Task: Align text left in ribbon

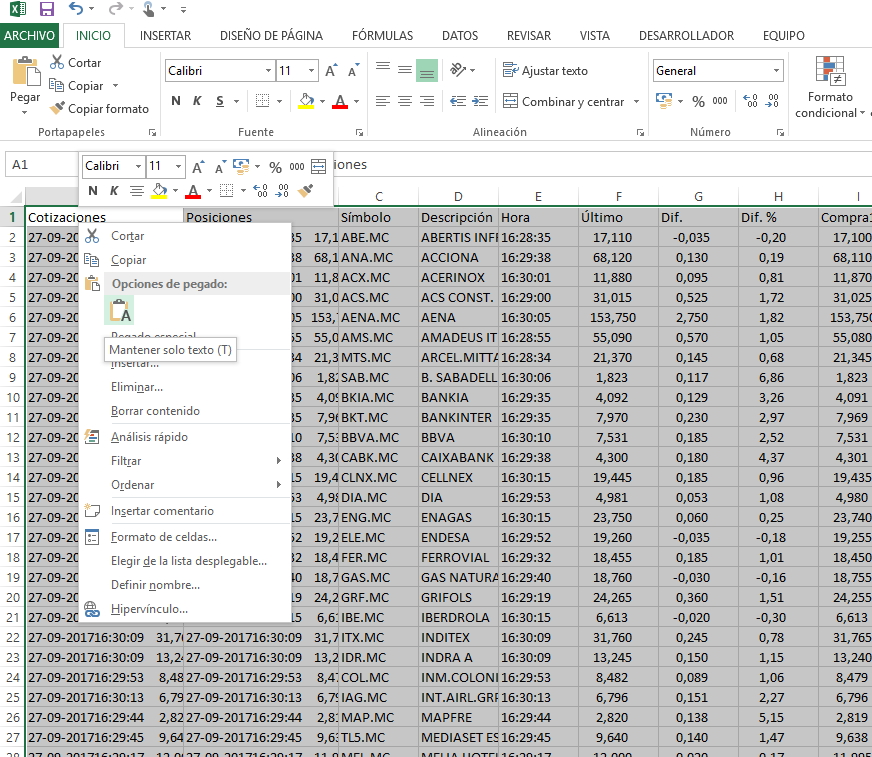Action: tap(383, 101)
